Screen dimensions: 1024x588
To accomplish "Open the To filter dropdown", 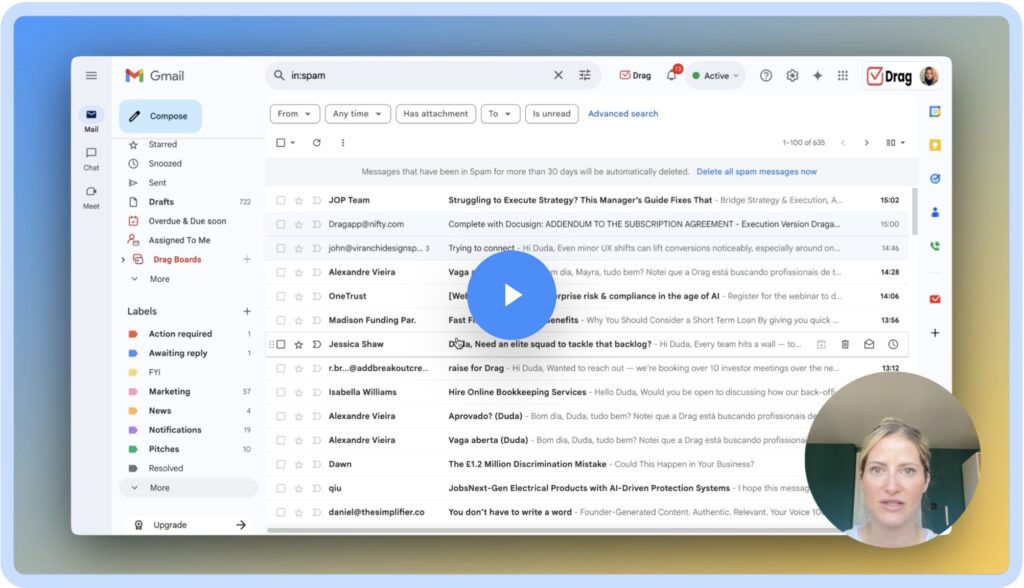I will click(x=500, y=114).
